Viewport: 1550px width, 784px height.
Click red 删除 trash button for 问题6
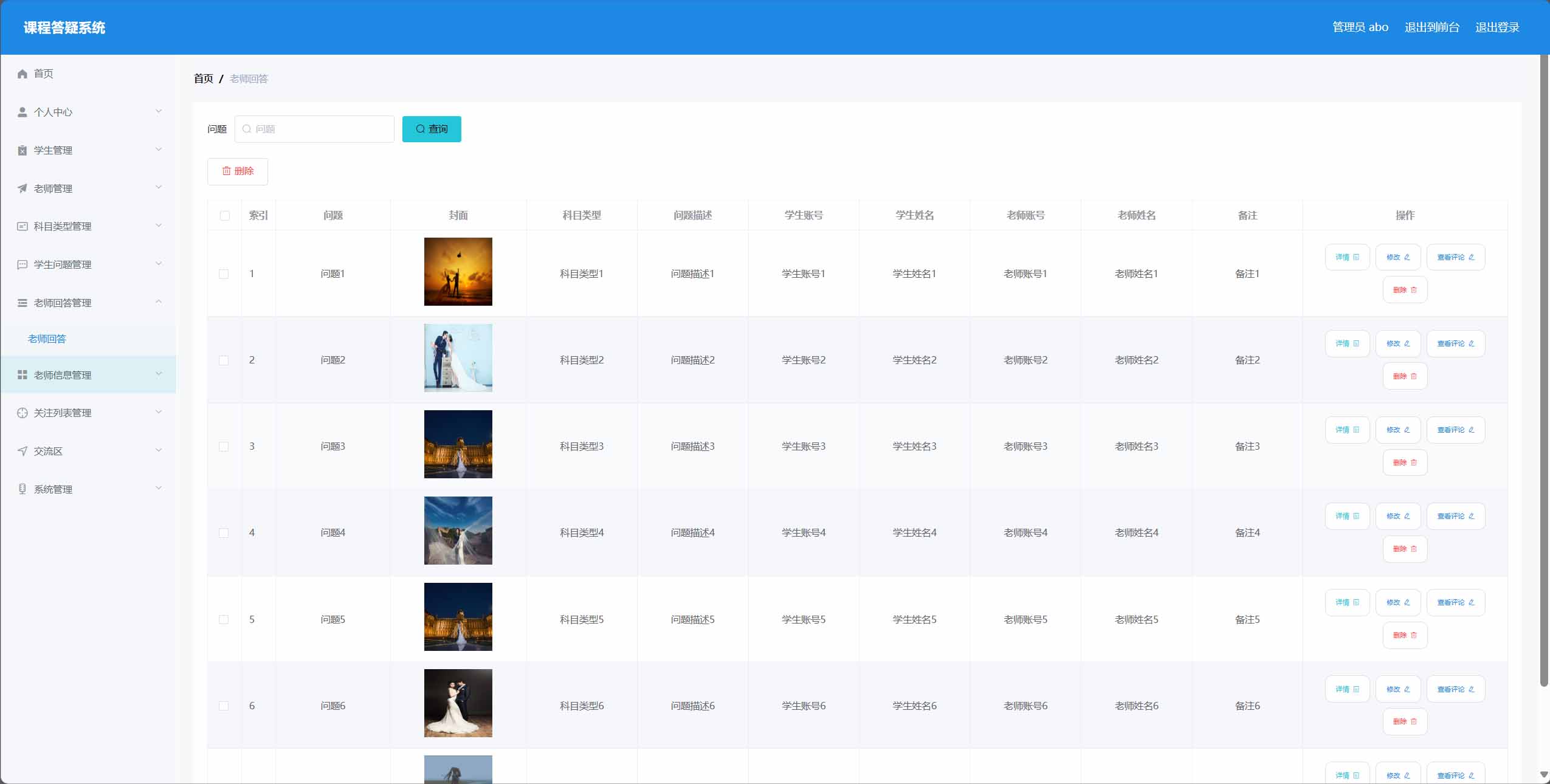[1405, 721]
